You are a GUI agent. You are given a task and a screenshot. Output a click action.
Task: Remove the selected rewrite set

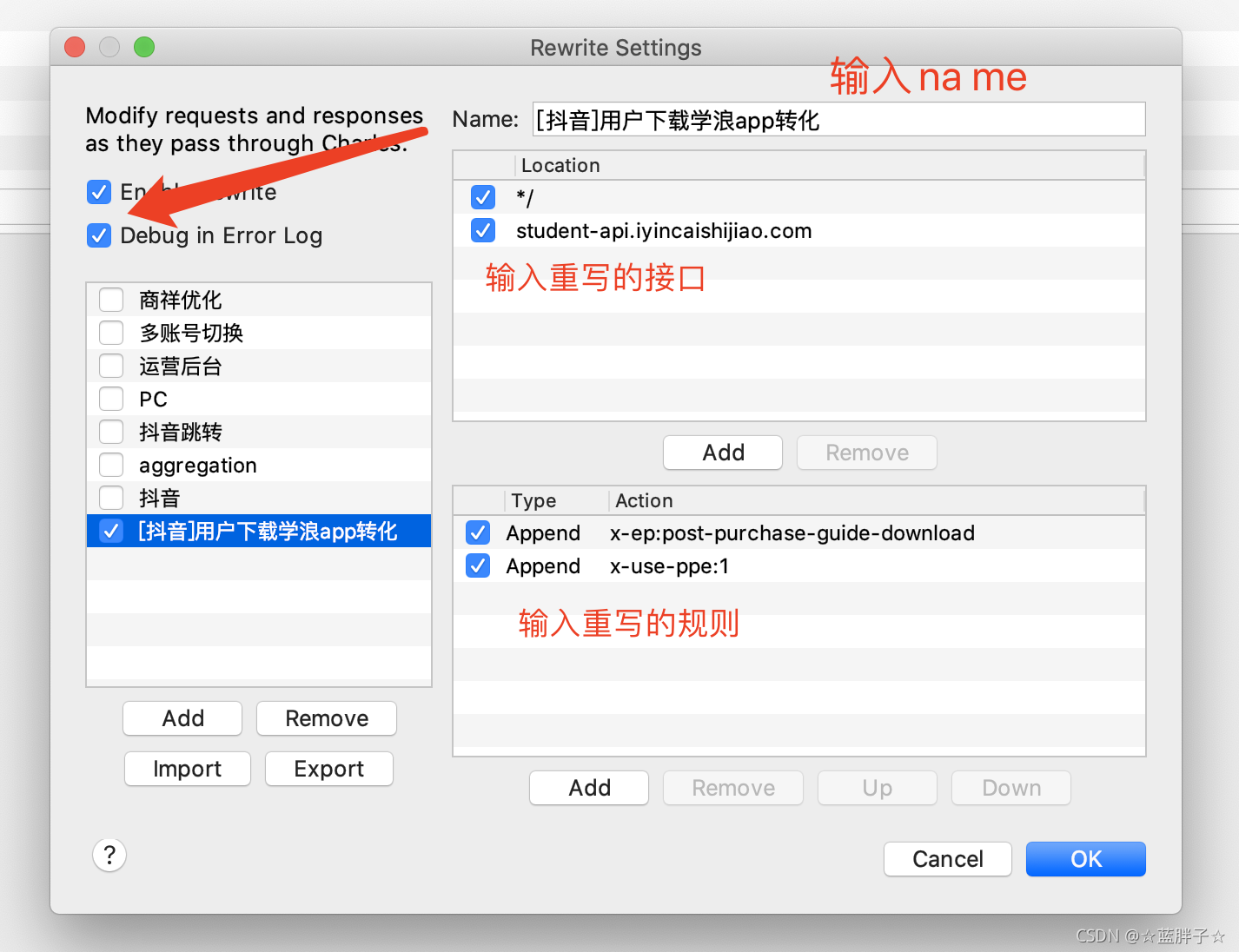327,718
